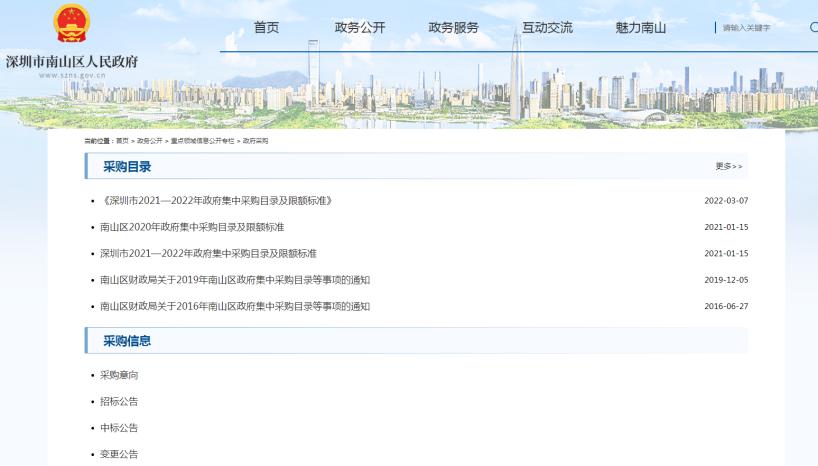Image resolution: width=818 pixels, height=466 pixels.
Task: Click the national emblem logo
Action: click(71, 23)
